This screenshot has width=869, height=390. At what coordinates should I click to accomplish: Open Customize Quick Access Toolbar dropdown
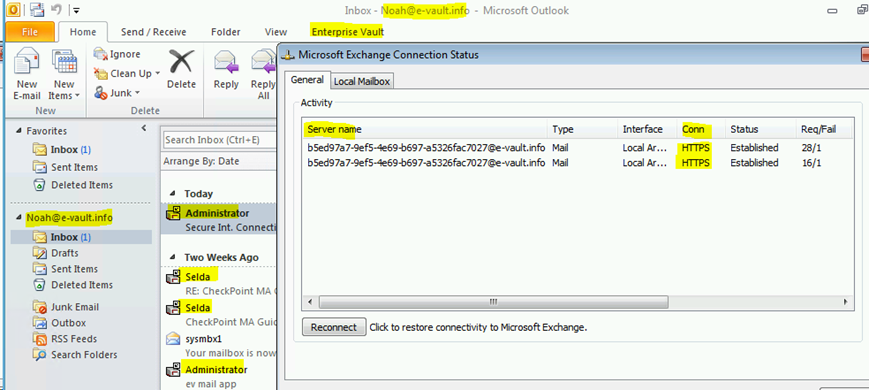click(x=76, y=10)
